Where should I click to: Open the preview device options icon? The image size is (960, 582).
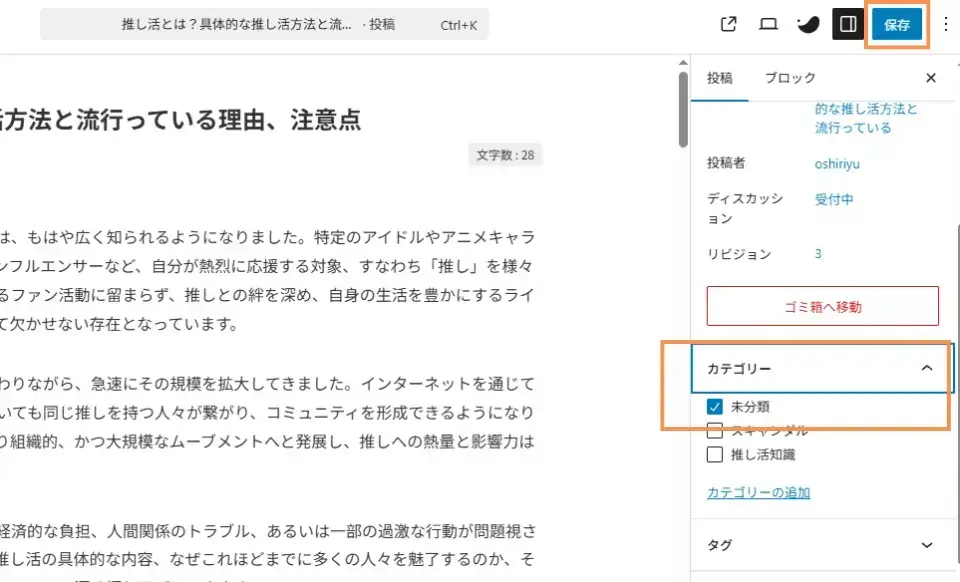767,22
